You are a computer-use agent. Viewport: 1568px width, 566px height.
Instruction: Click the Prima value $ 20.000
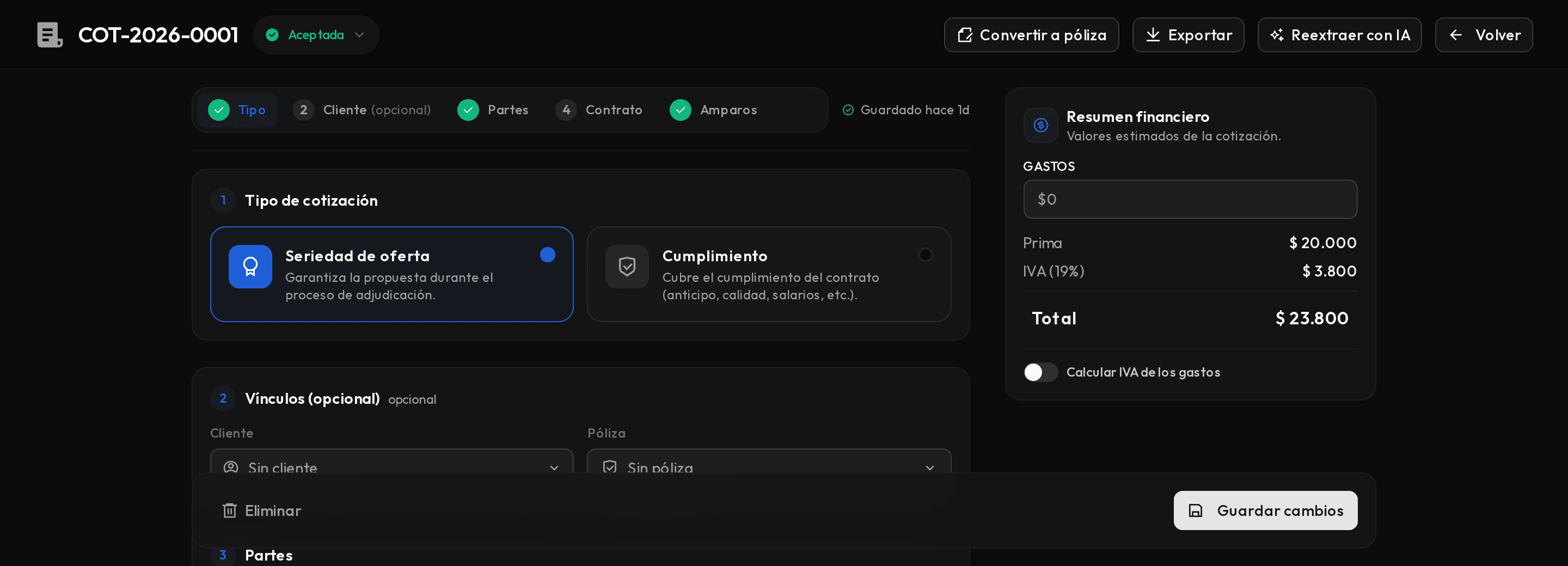tap(1322, 243)
